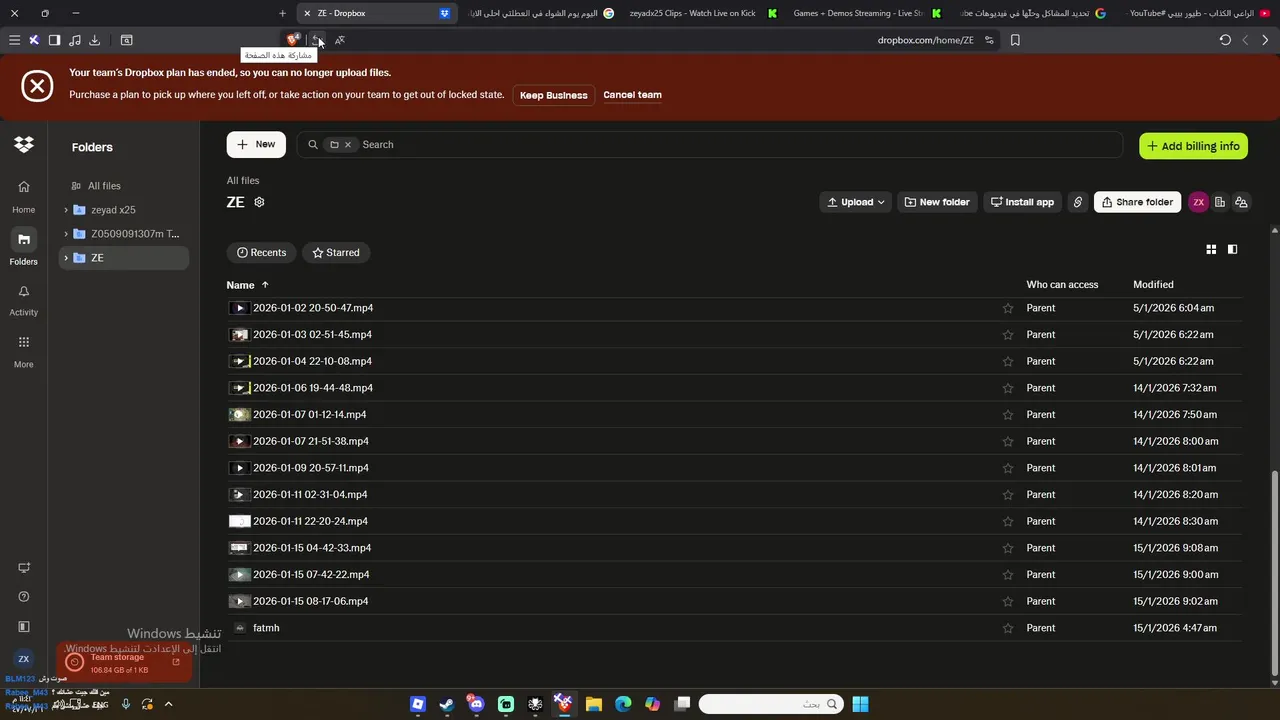Click the Keep Business button
Viewport: 1280px width, 720px height.
coord(553,95)
